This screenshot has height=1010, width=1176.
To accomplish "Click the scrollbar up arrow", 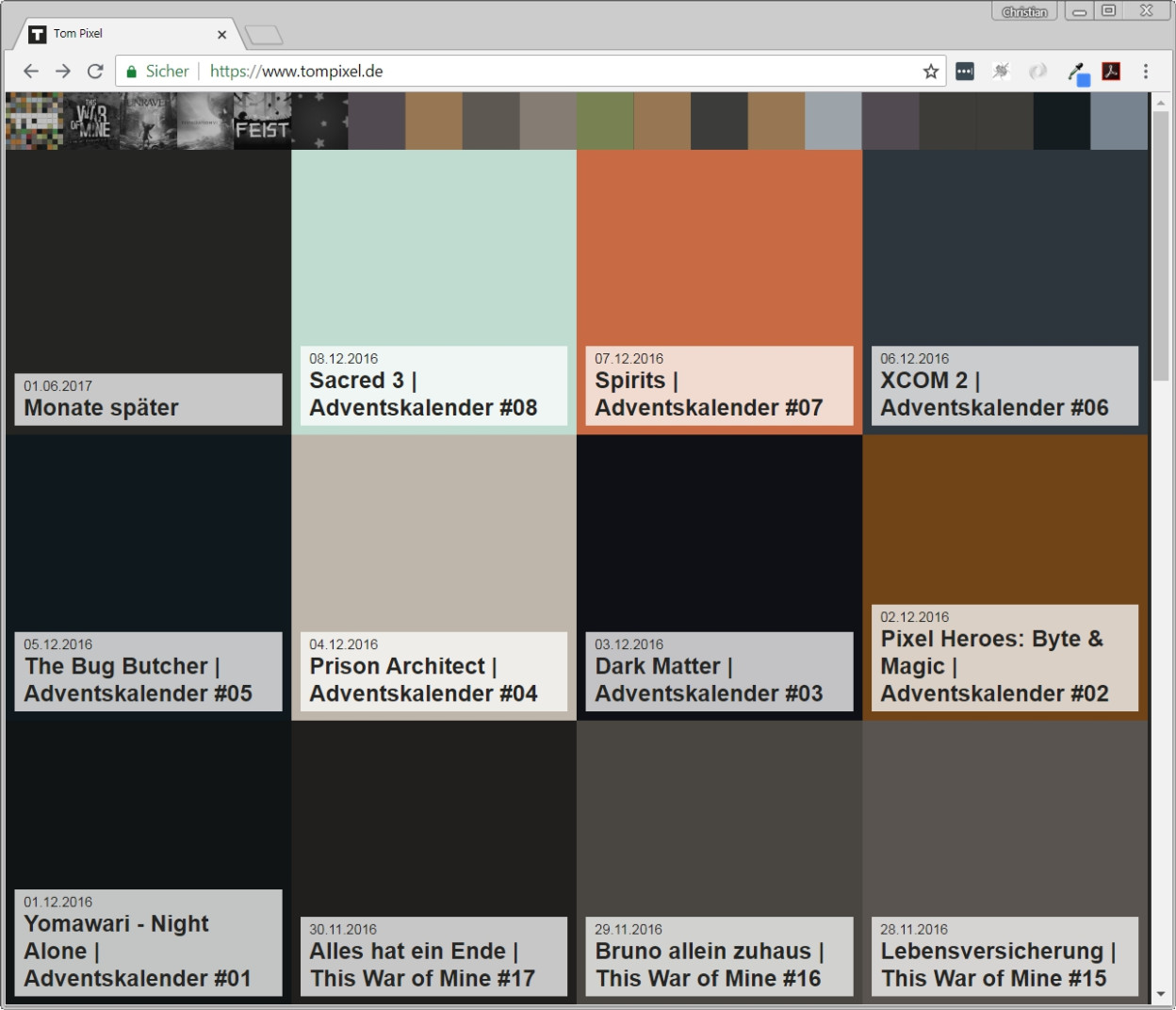I will pyautogui.click(x=1161, y=102).
